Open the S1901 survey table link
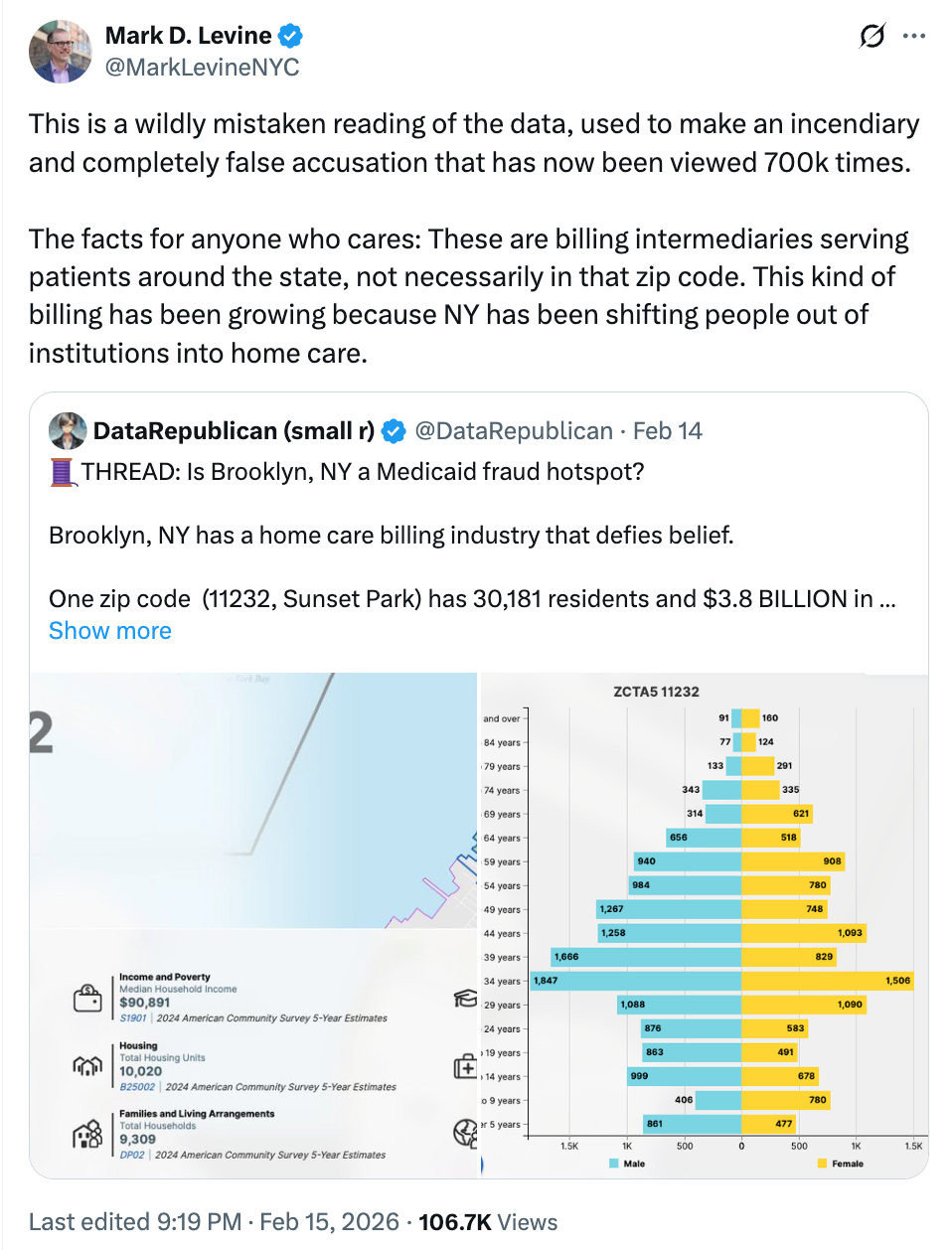 [133, 1018]
